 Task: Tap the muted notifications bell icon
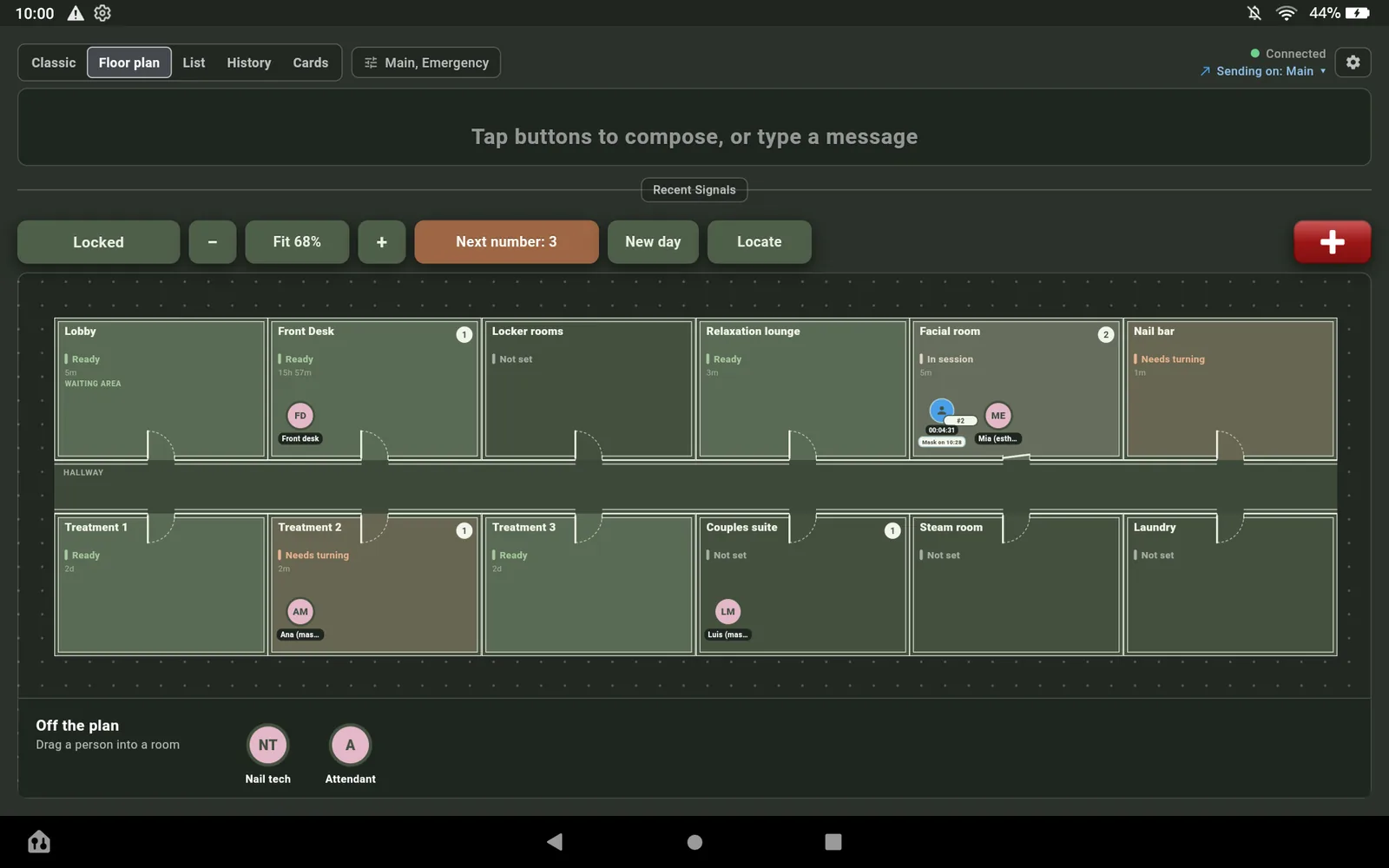(1254, 13)
